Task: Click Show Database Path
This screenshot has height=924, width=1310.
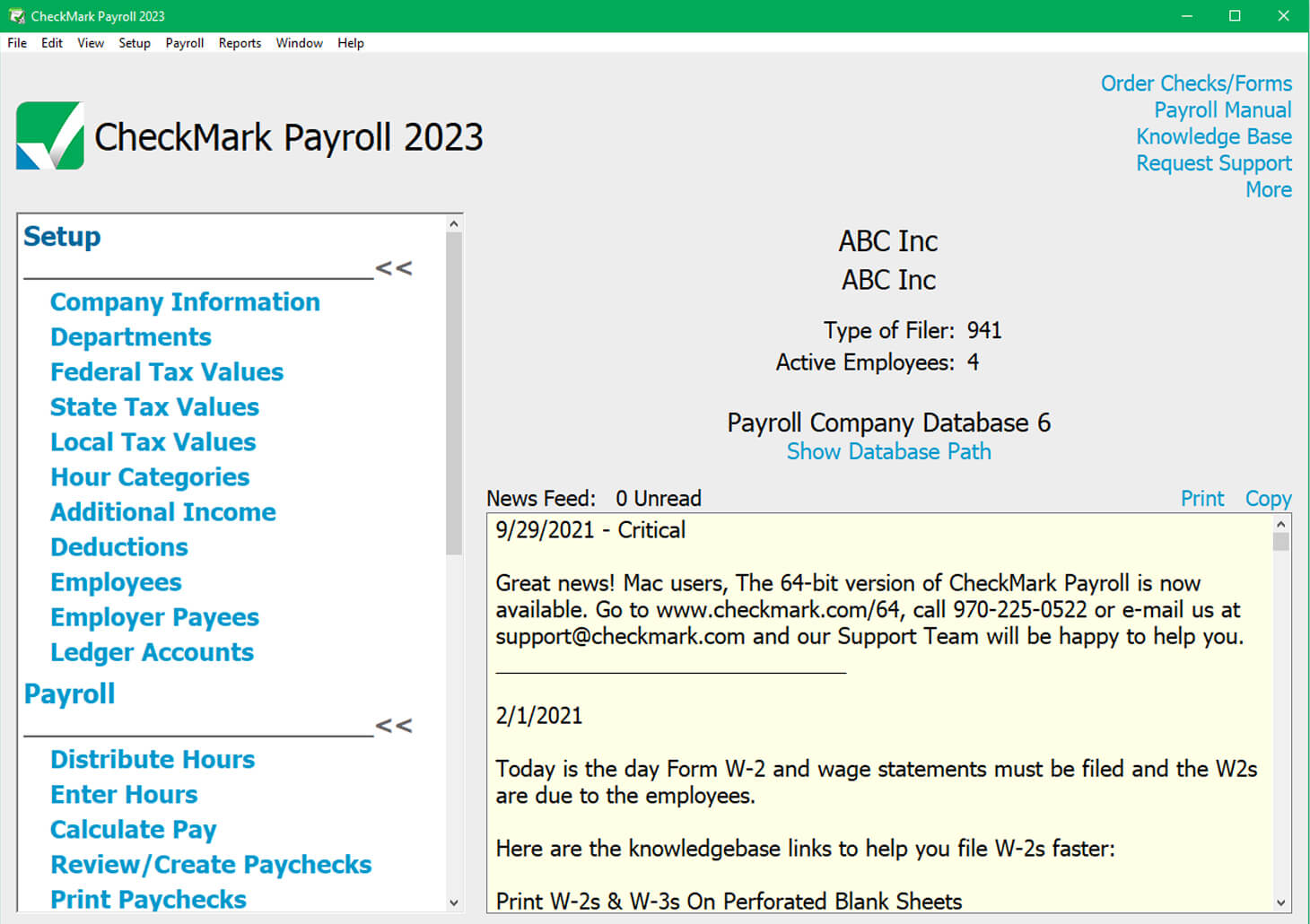Action: click(889, 451)
